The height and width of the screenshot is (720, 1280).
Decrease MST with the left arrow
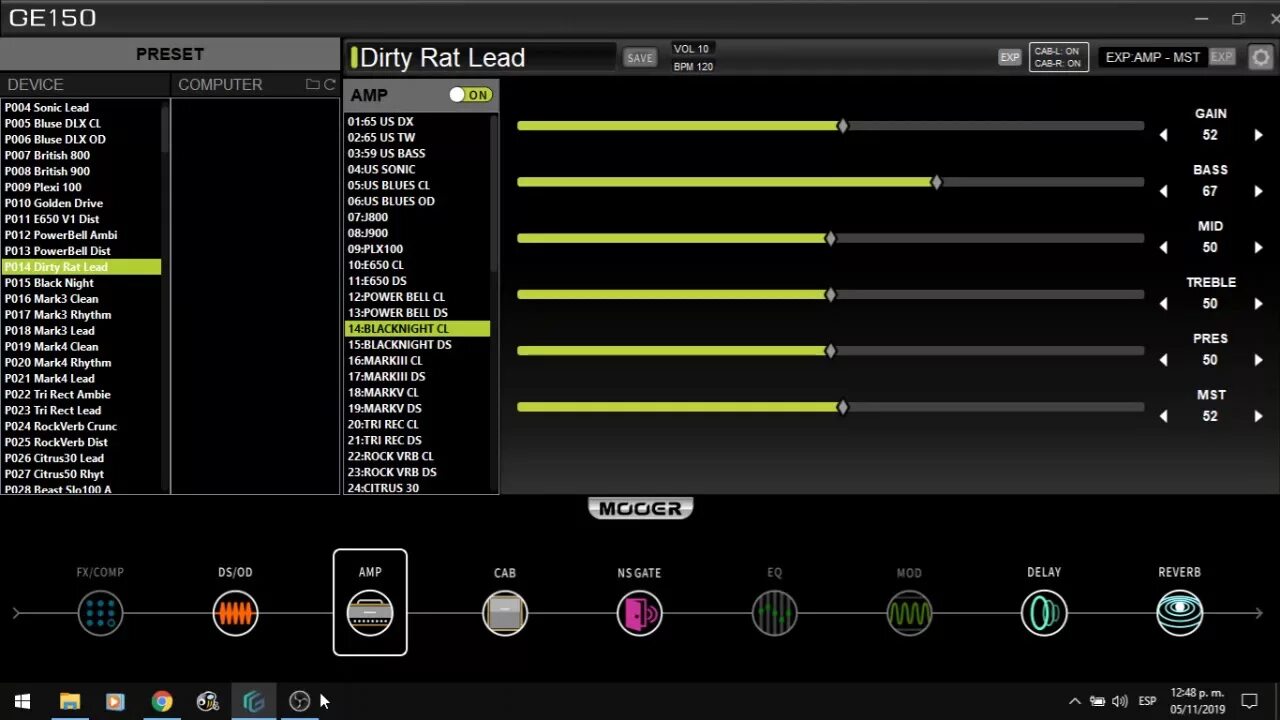click(x=1163, y=416)
